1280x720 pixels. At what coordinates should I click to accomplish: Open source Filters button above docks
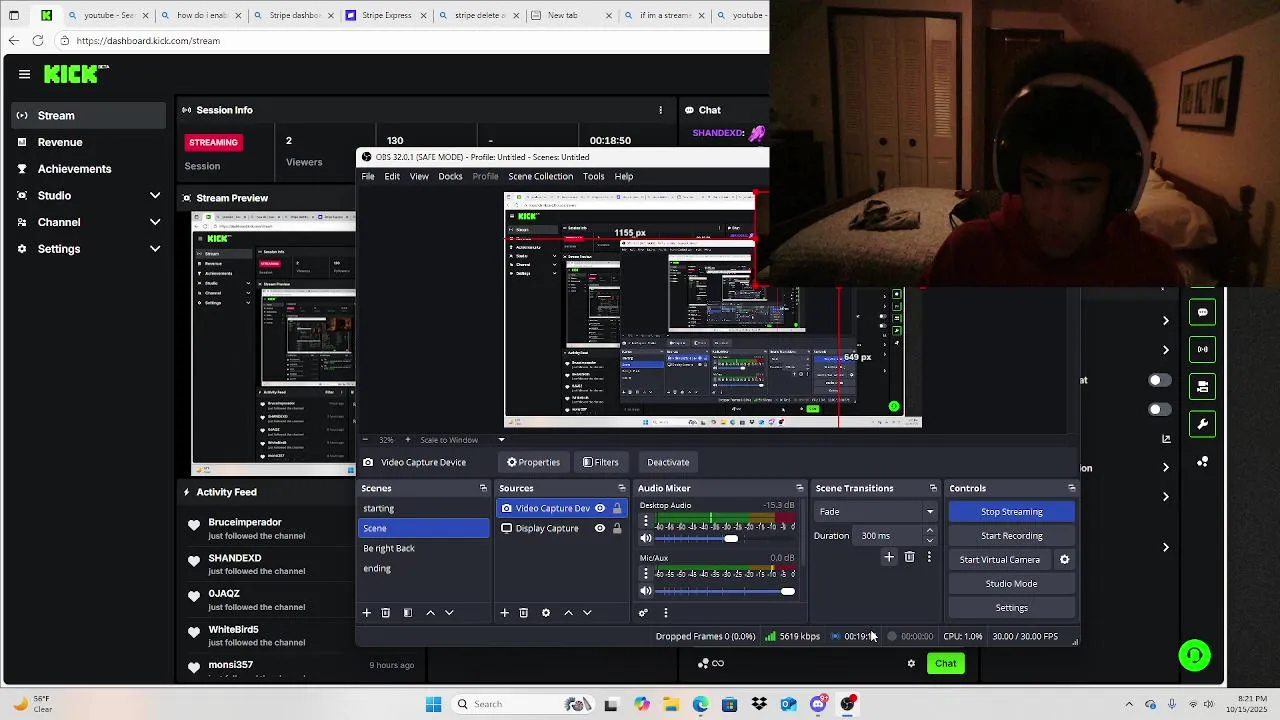coord(600,462)
